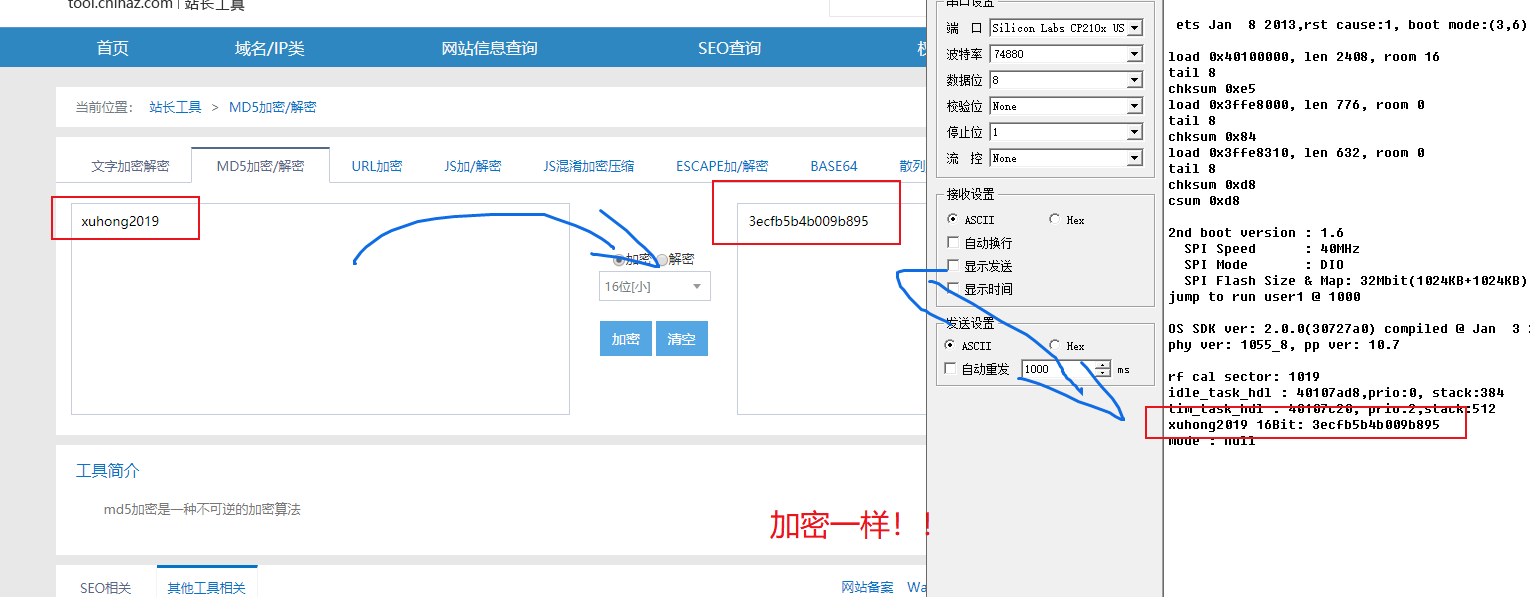Switch to the BASE64 tab
The image size is (1530, 597).
pyautogui.click(x=833, y=165)
